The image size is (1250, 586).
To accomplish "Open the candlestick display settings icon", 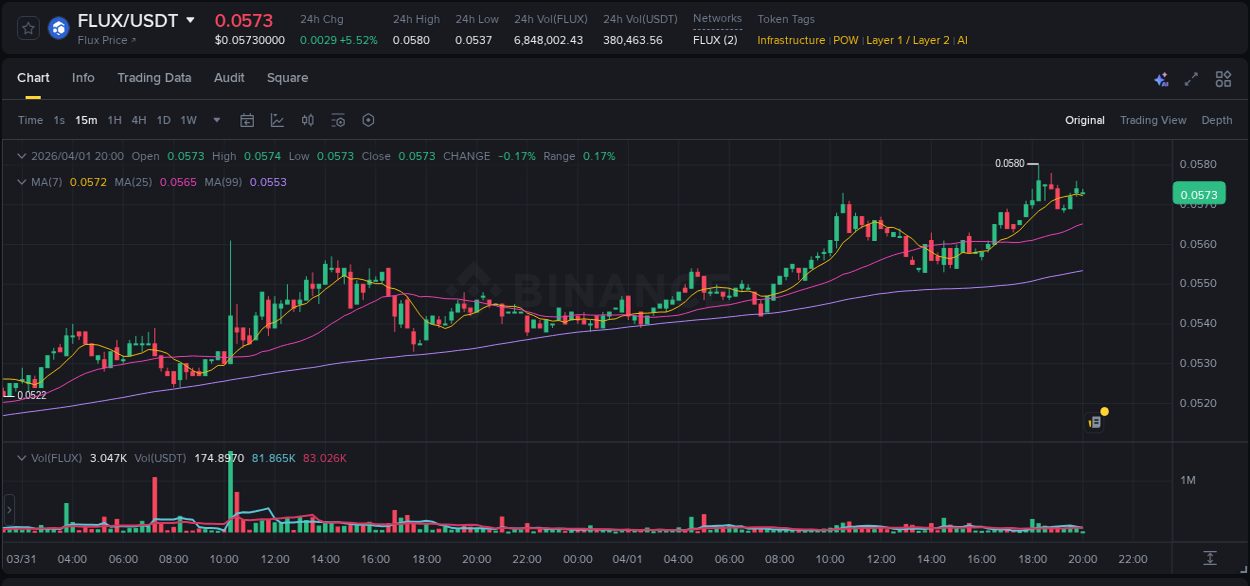I will (x=307, y=120).
